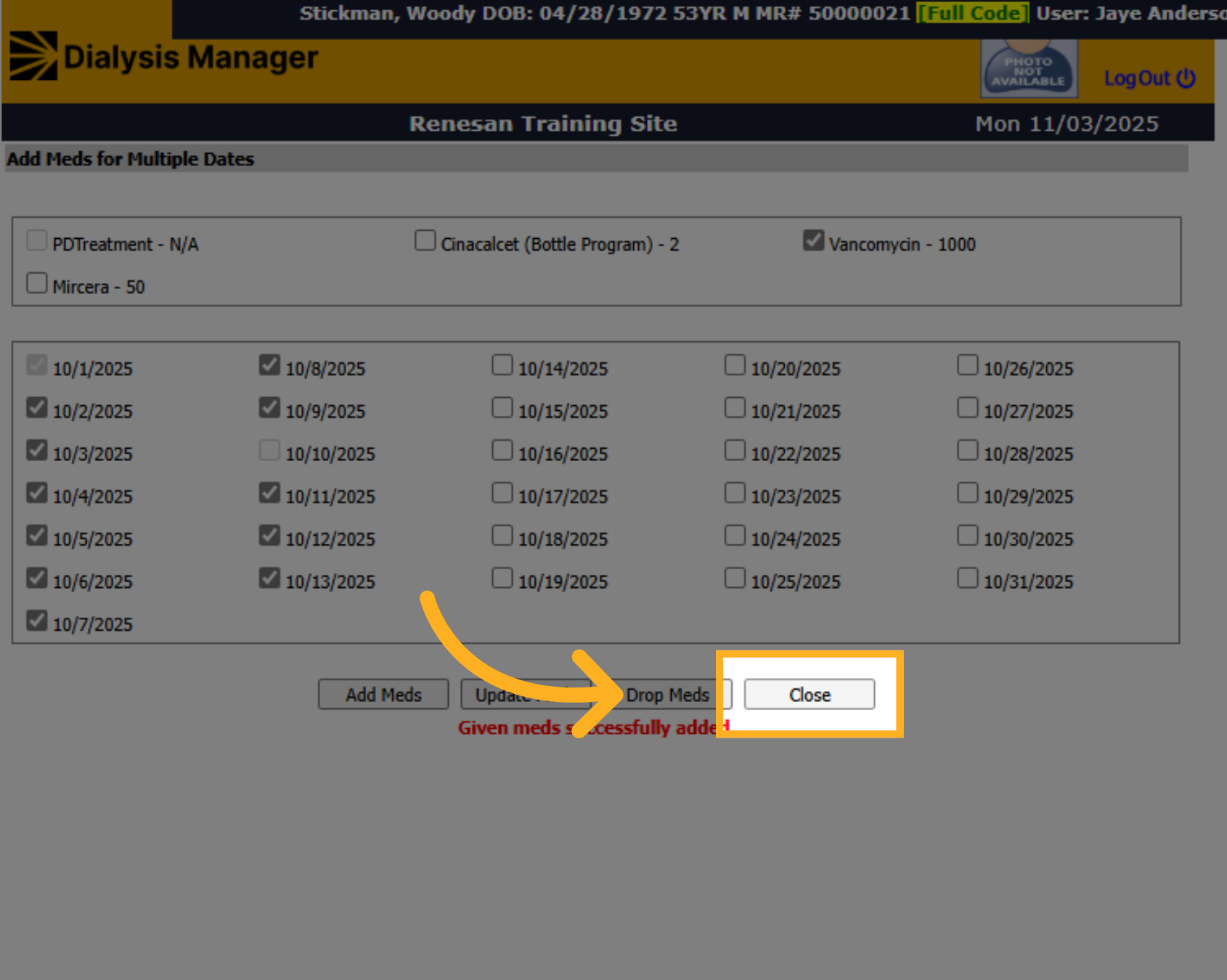Check the PDTreatment - N/A checkbox
This screenshot has width=1227, height=980.
[x=37, y=240]
